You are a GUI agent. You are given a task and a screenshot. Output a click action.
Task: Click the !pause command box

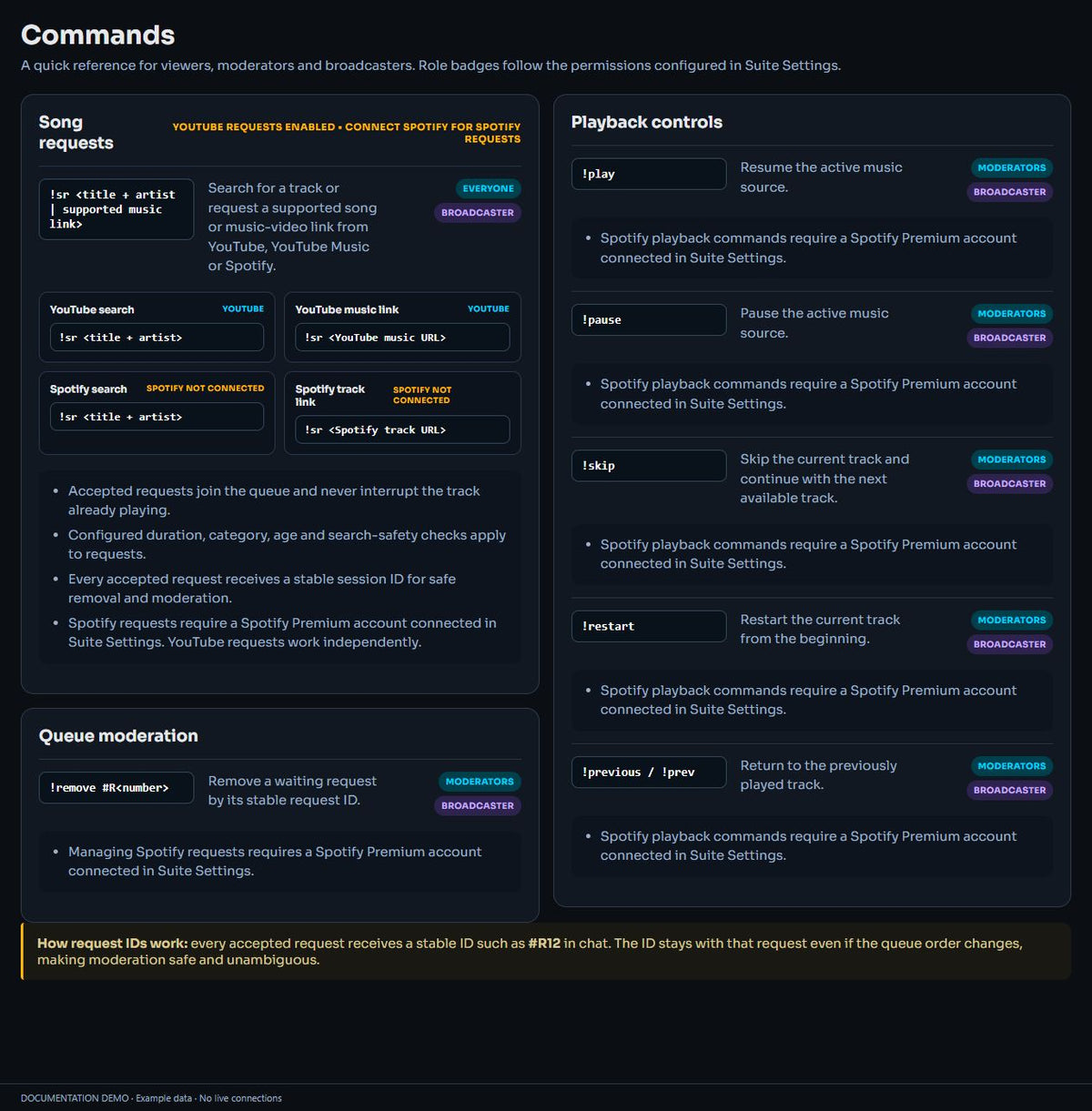point(649,319)
